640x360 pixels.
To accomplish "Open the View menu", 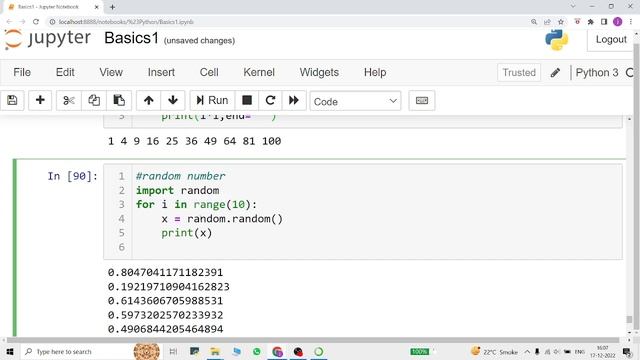I will pos(111,73).
